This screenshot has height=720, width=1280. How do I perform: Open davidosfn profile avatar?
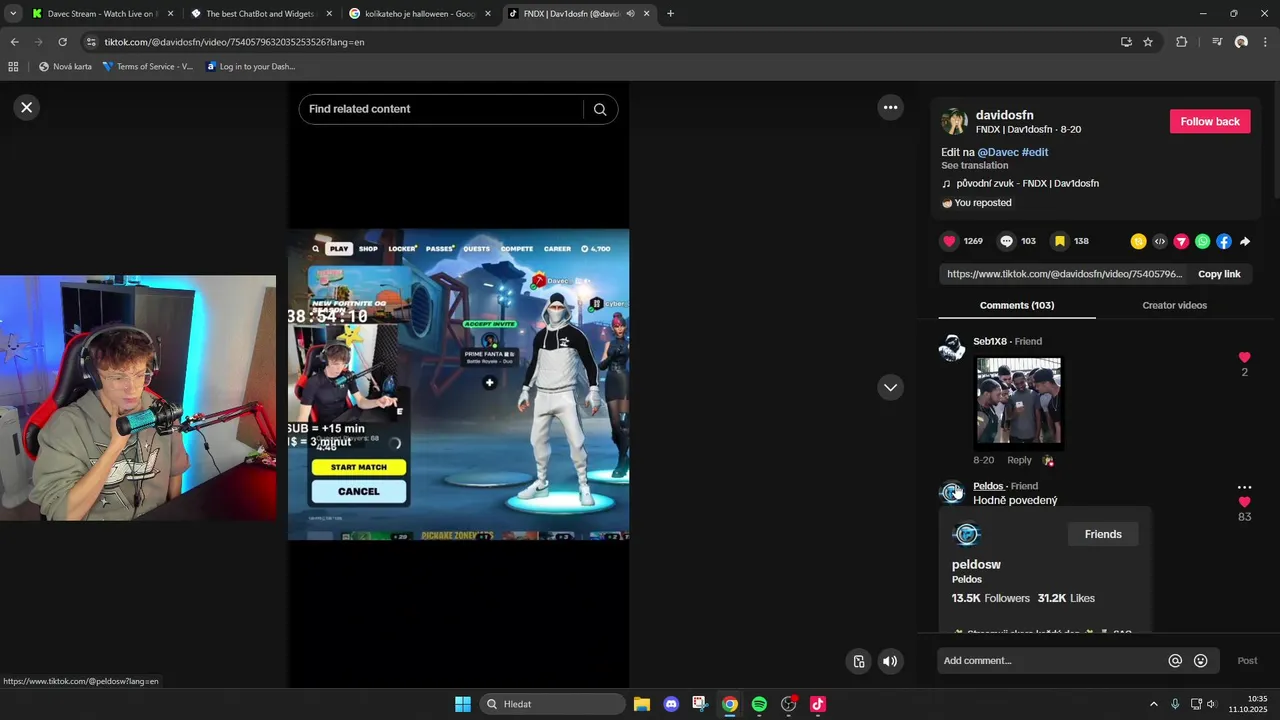(955, 122)
